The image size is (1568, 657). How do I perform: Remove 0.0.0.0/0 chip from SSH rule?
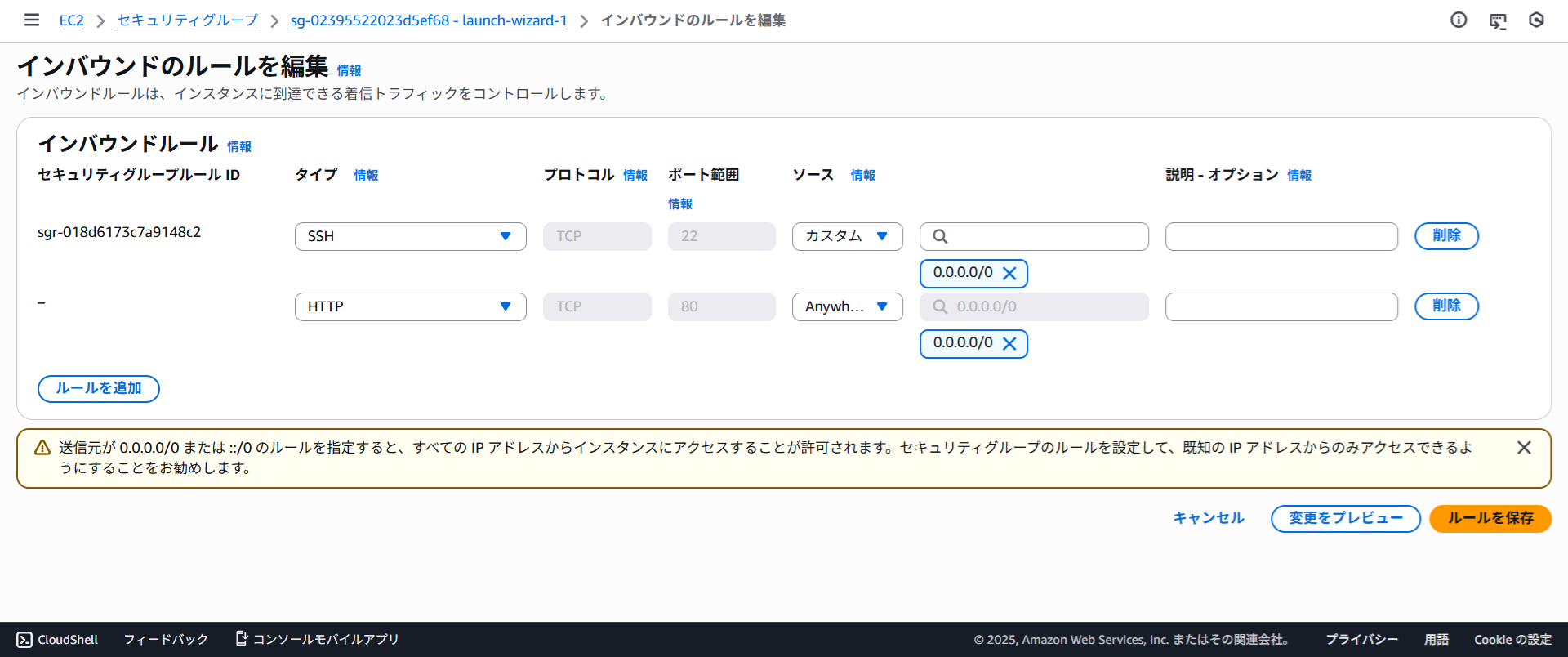click(1009, 274)
